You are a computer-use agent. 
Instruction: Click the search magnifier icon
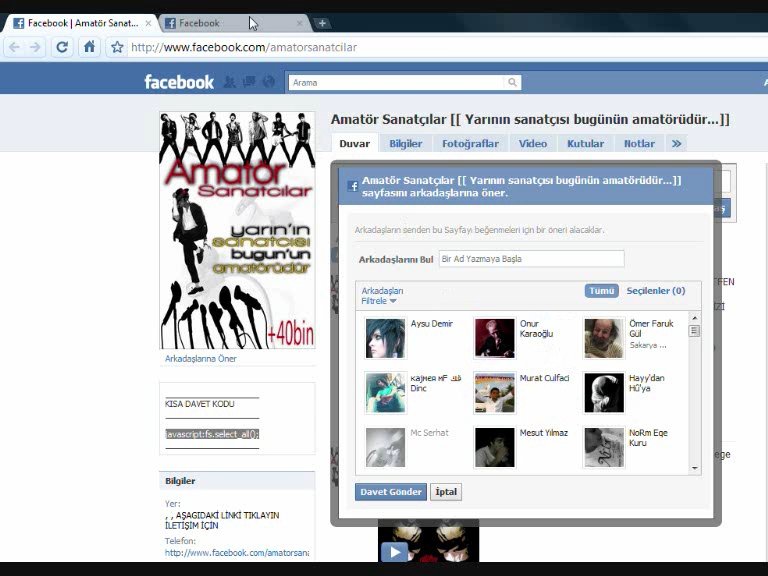[x=512, y=82]
